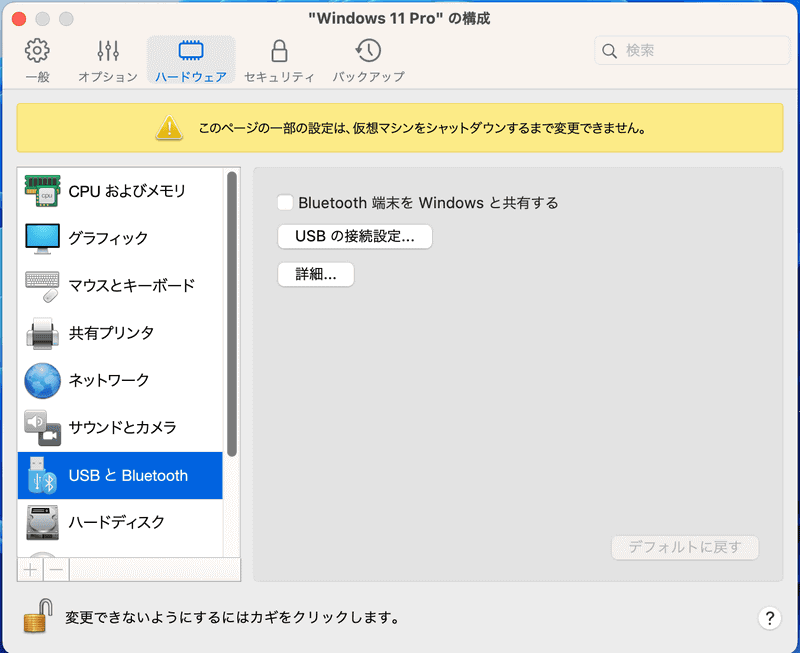Click the gold padlock icon
The image size is (800, 653).
(38, 616)
